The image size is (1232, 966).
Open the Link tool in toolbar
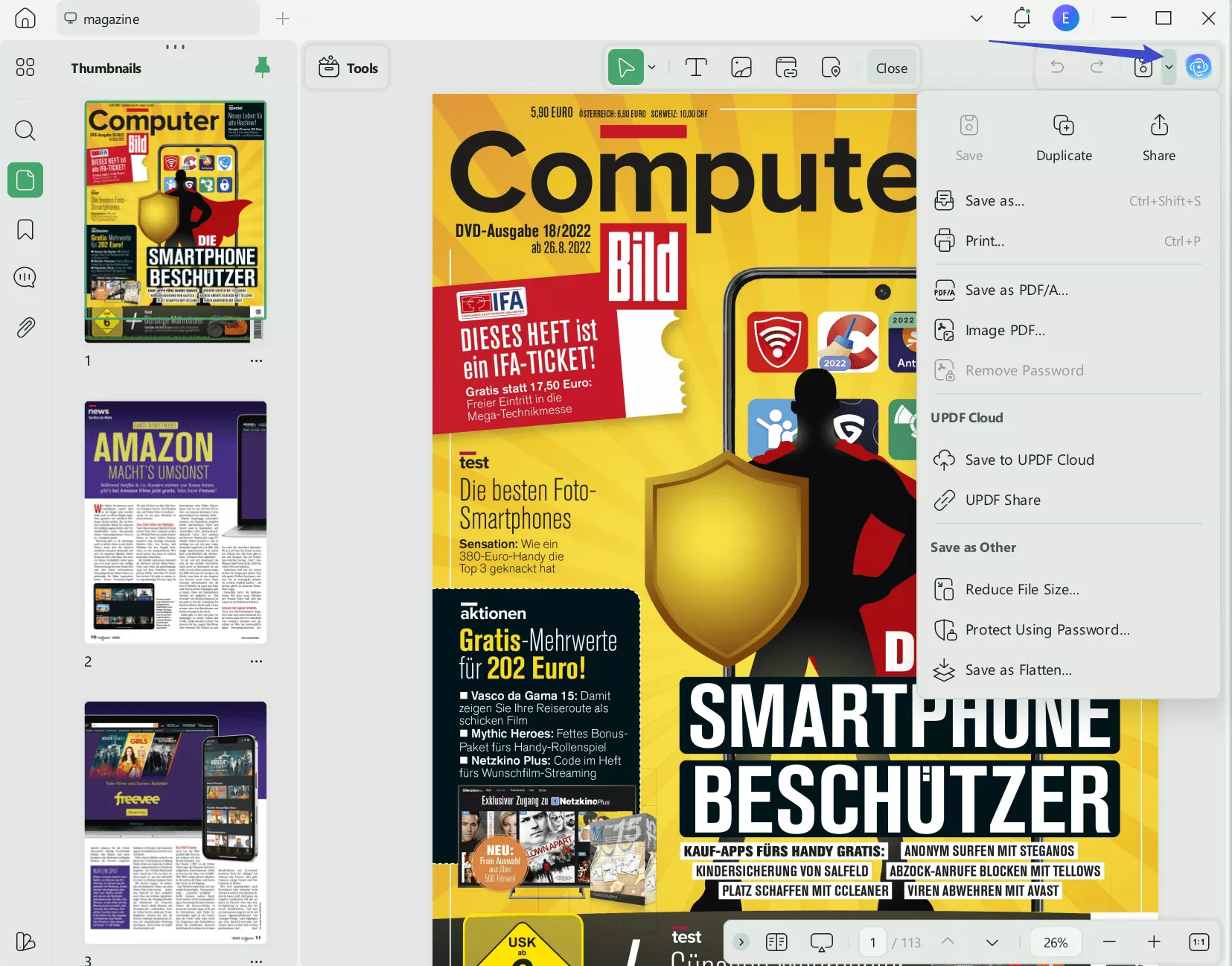point(786,68)
